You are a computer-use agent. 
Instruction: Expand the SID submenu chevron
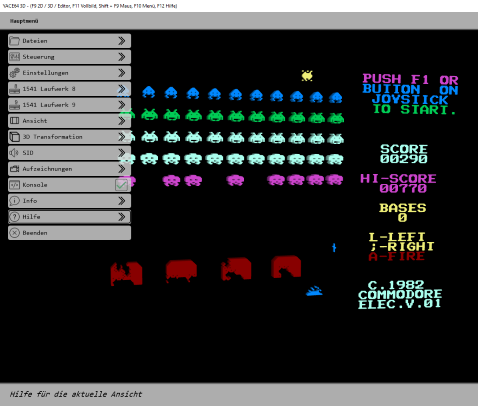122,153
